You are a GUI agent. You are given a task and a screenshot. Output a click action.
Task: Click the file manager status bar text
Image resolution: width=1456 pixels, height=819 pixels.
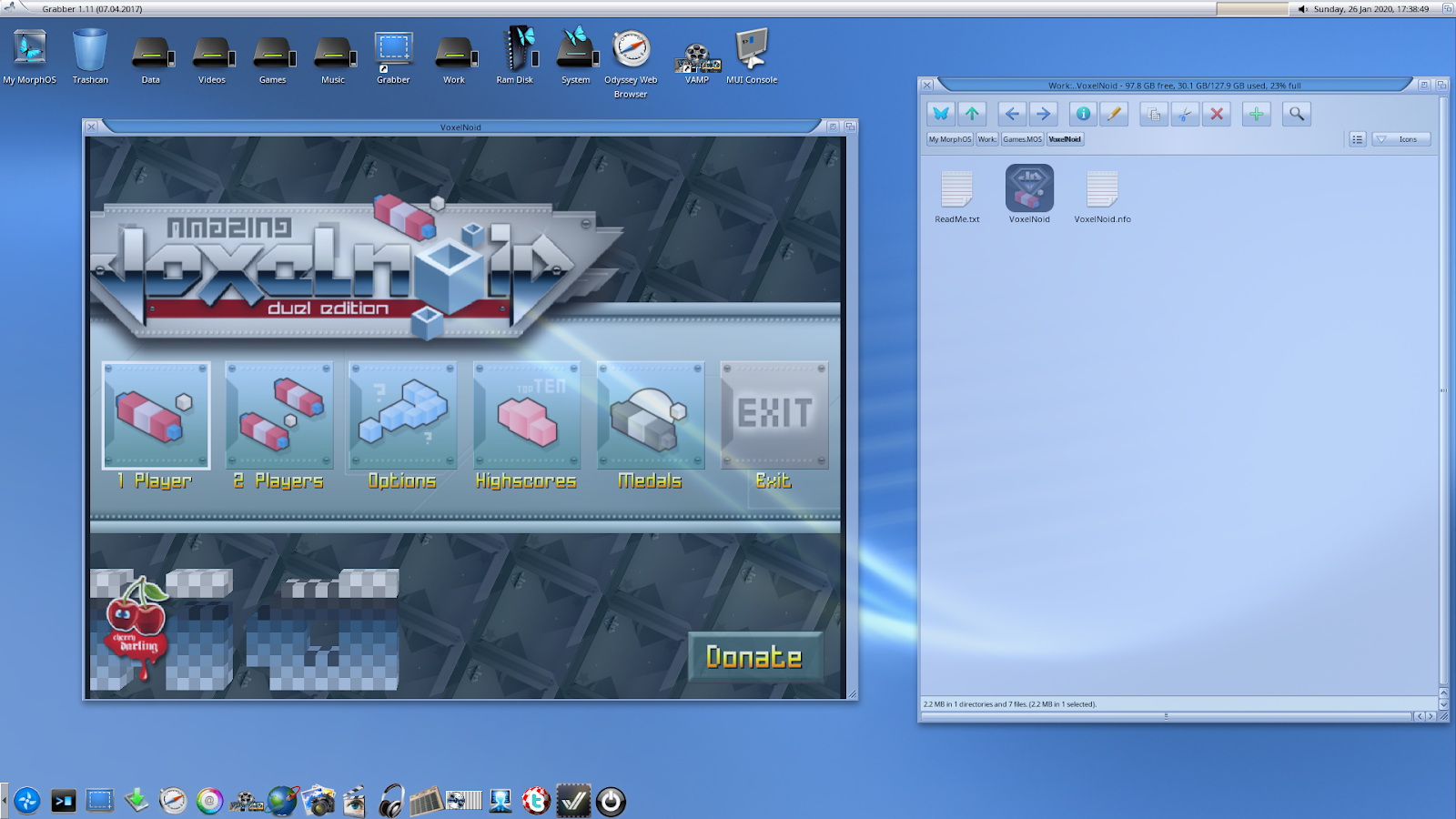[1010, 704]
